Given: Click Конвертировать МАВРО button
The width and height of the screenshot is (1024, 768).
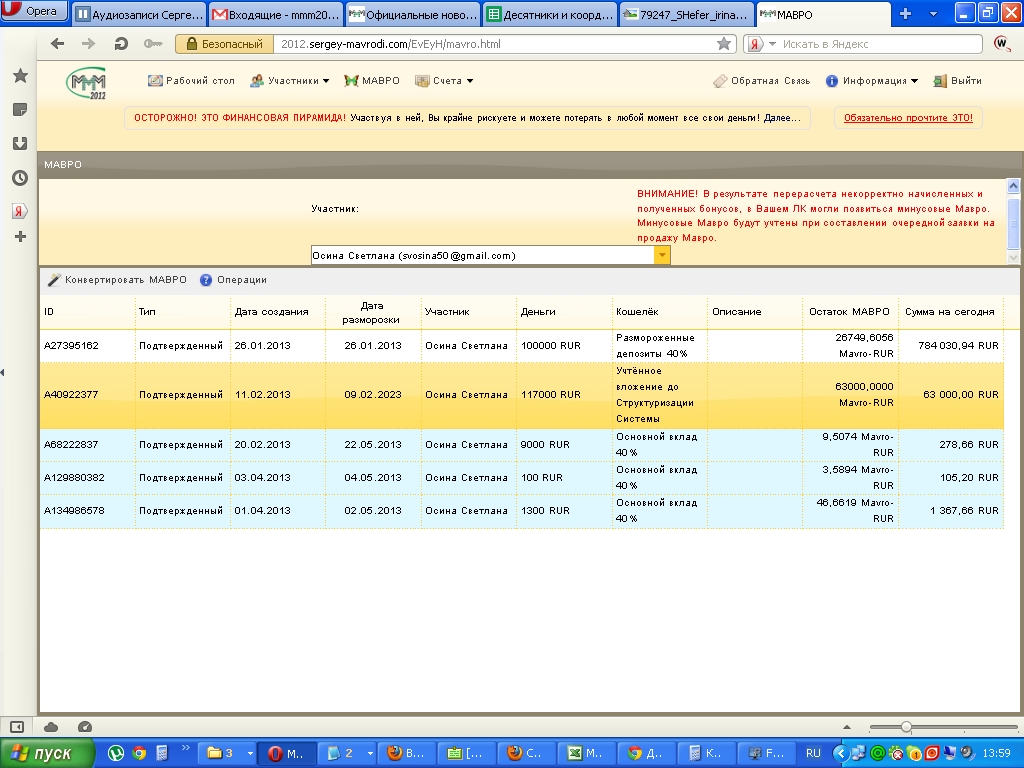Looking at the screenshot, I should point(118,280).
